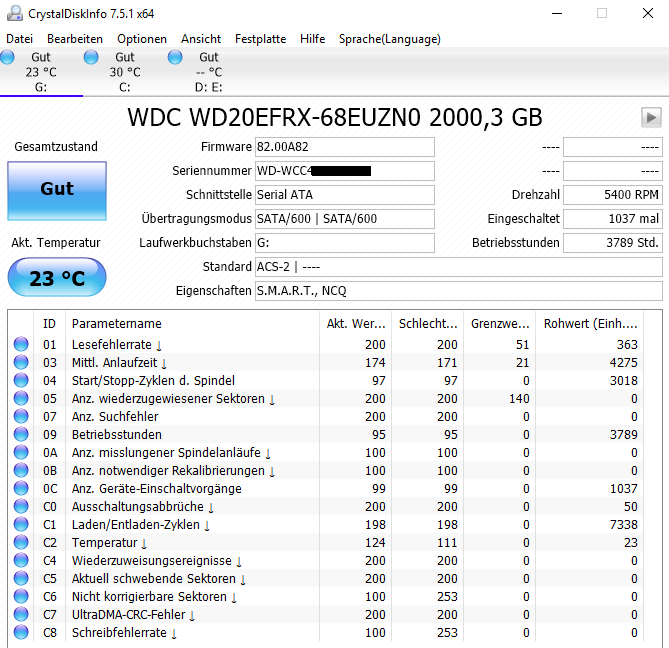
Task: Click the next-disk arrow button
Action: point(651,117)
